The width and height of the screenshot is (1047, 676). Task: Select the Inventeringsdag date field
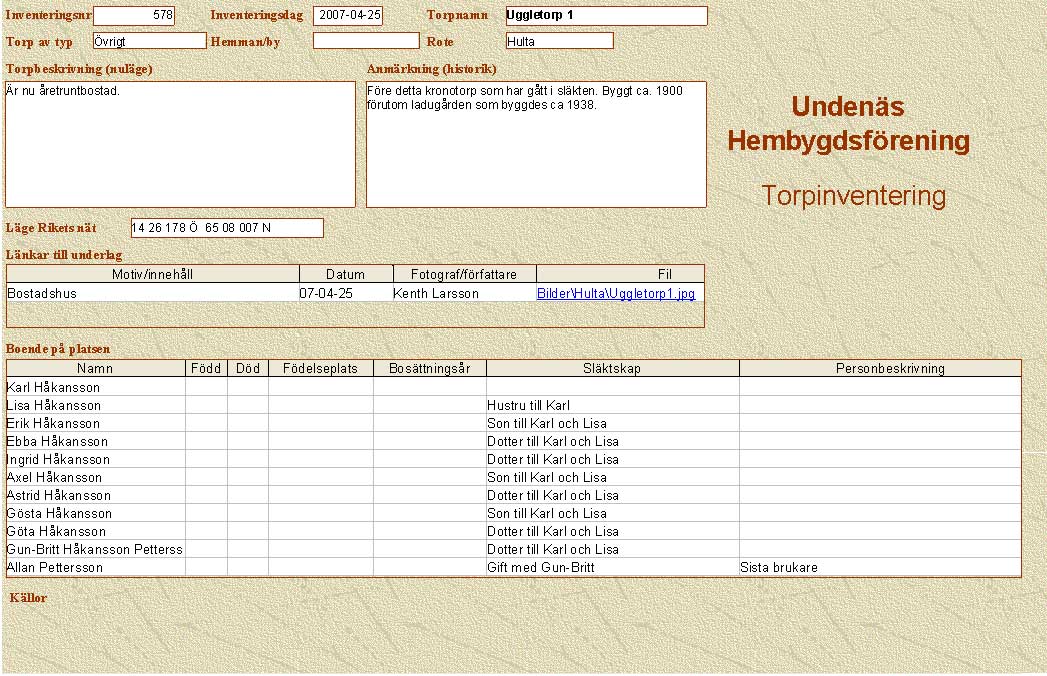coord(347,16)
